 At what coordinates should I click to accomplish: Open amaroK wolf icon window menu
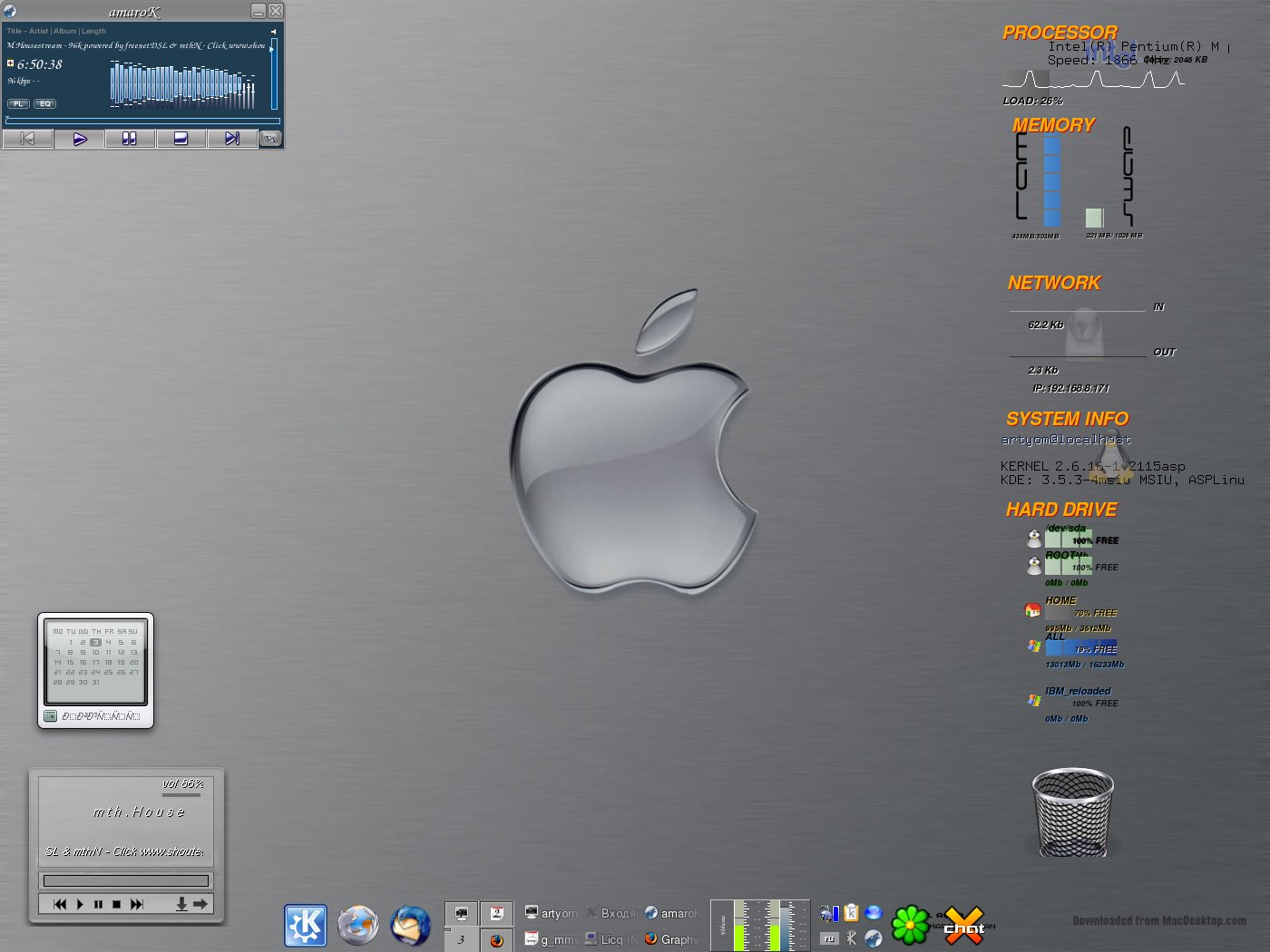(x=10, y=11)
